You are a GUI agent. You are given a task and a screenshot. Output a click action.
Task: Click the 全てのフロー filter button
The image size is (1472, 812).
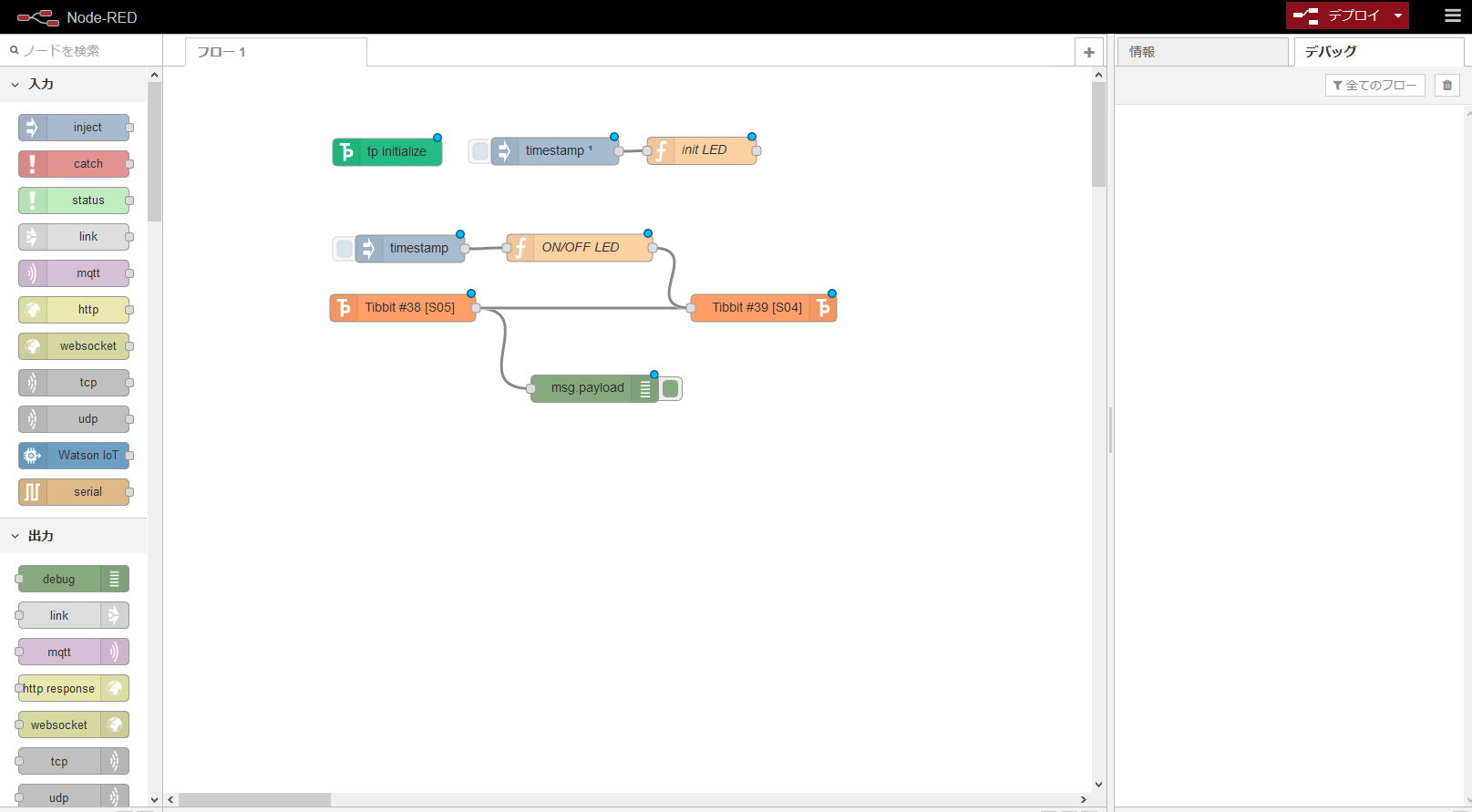tap(1374, 85)
